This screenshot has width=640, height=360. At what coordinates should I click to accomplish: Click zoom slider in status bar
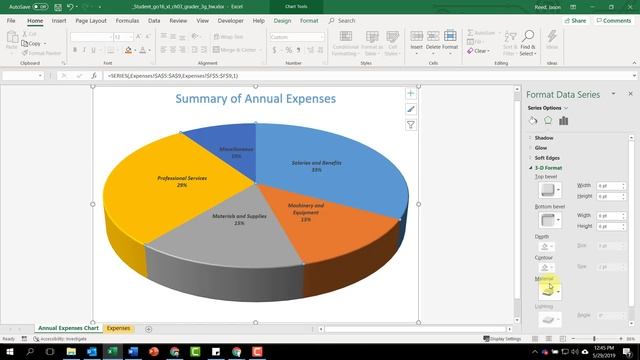coord(594,339)
